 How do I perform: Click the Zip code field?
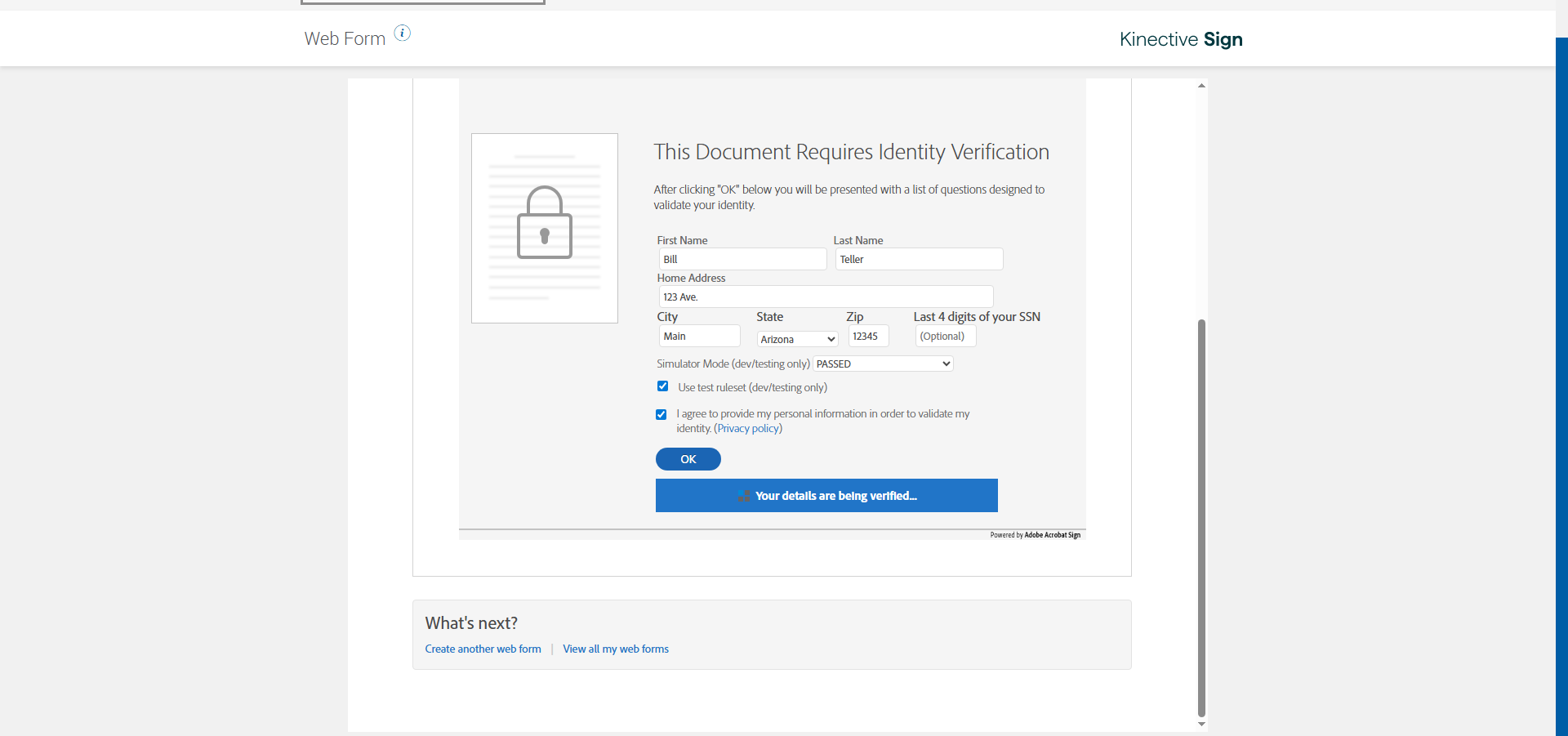tap(868, 336)
